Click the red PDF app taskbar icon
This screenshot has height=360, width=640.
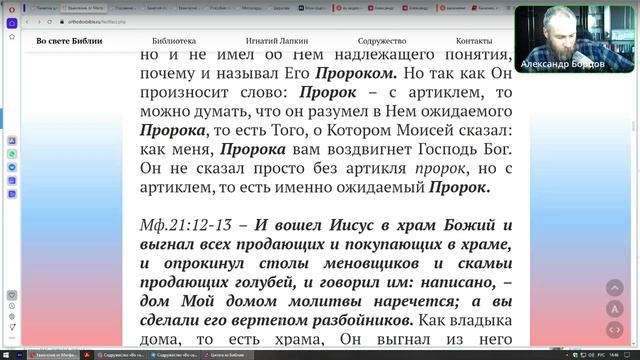tap(87, 355)
